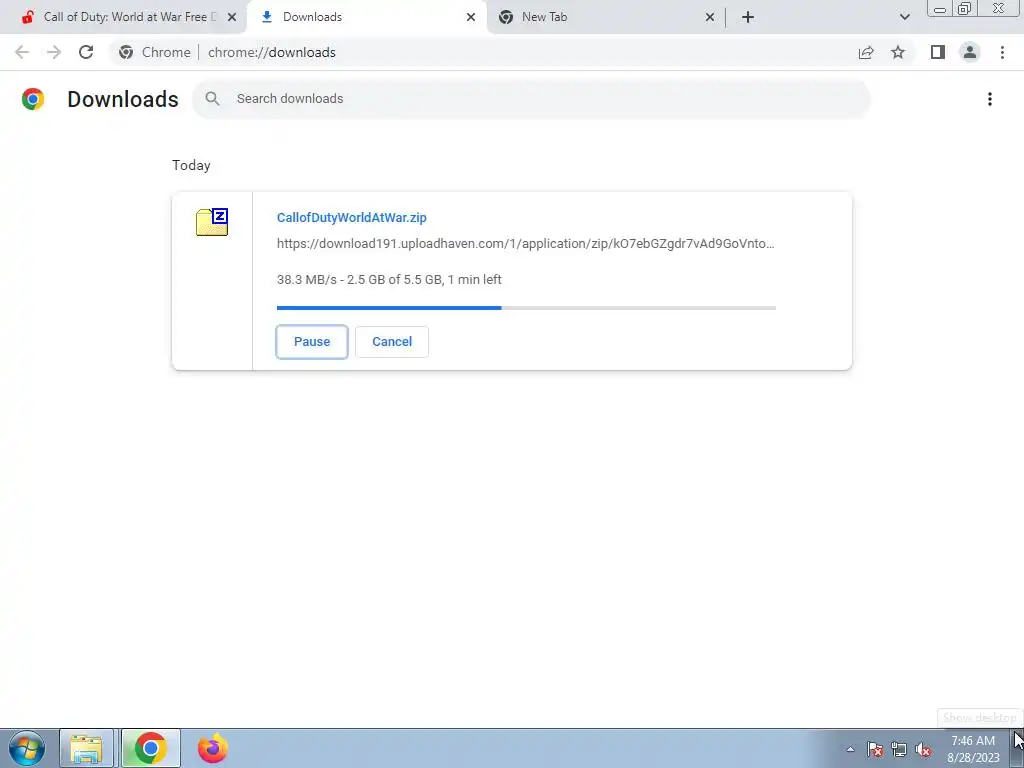The height and width of the screenshot is (768, 1024).
Task: Open Chrome's three-dot main menu
Action: (1002, 52)
